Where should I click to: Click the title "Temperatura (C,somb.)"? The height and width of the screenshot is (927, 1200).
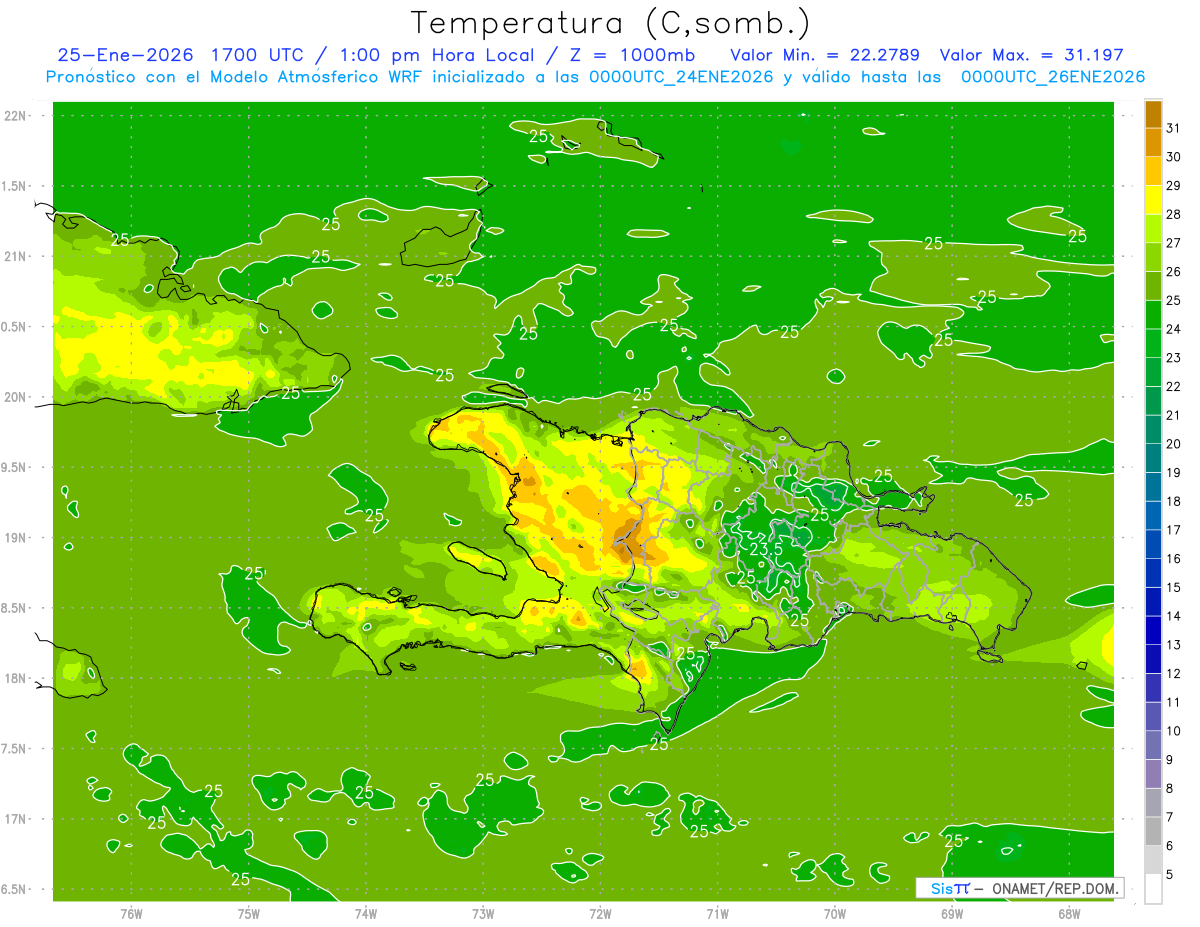pyautogui.click(x=610, y=23)
